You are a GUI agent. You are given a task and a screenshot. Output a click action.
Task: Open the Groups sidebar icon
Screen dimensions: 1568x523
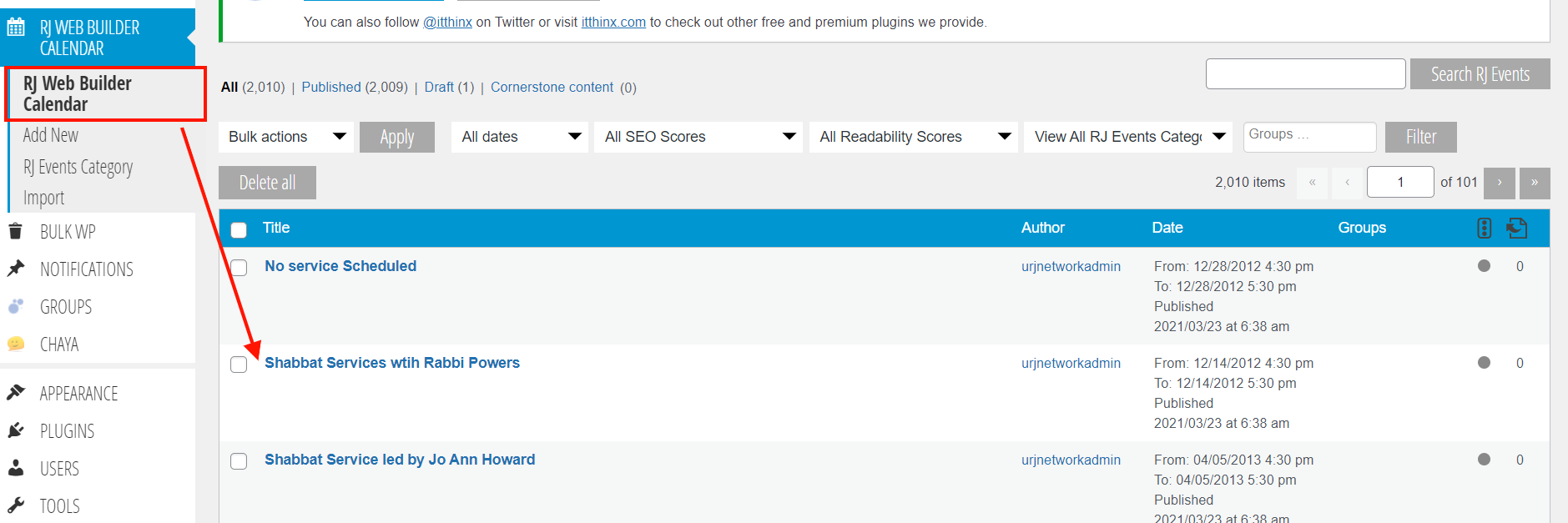click(x=15, y=306)
